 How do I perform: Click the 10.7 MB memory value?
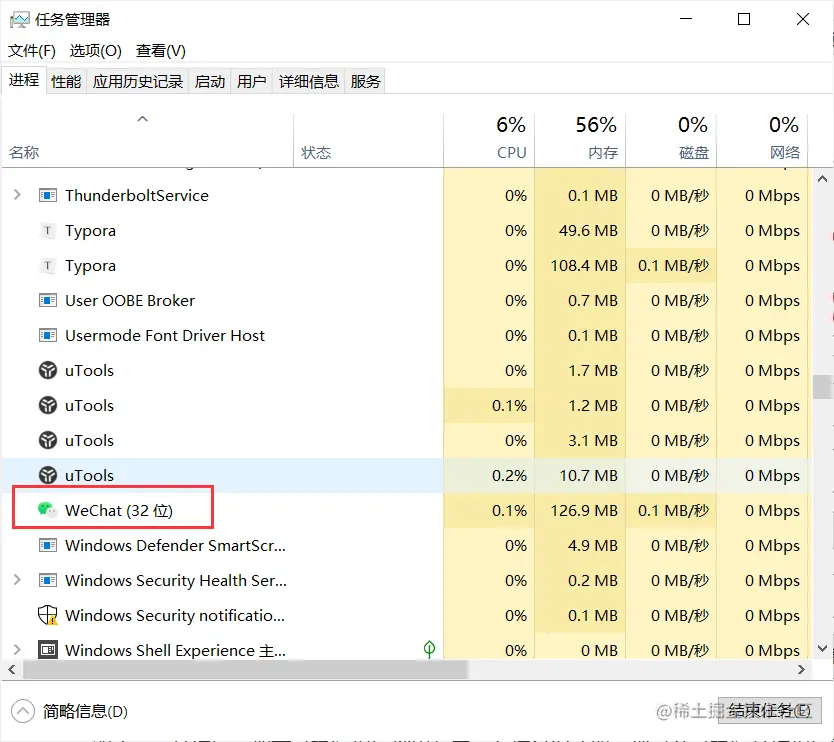[x=588, y=476]
